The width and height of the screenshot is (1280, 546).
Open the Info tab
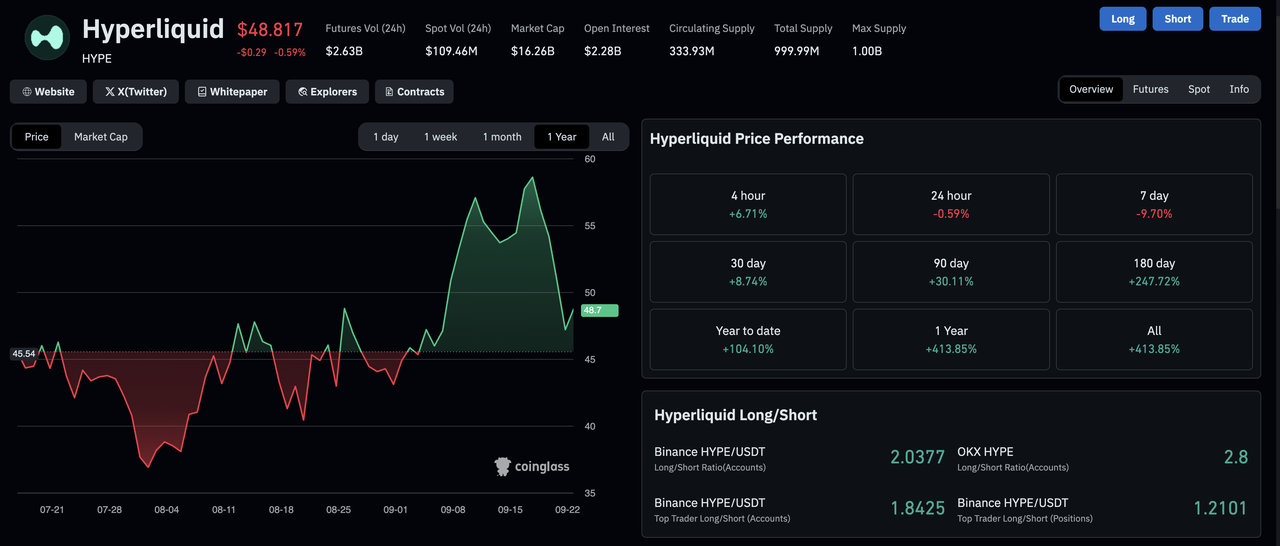pyautogui.click(x=1239, y=89)
